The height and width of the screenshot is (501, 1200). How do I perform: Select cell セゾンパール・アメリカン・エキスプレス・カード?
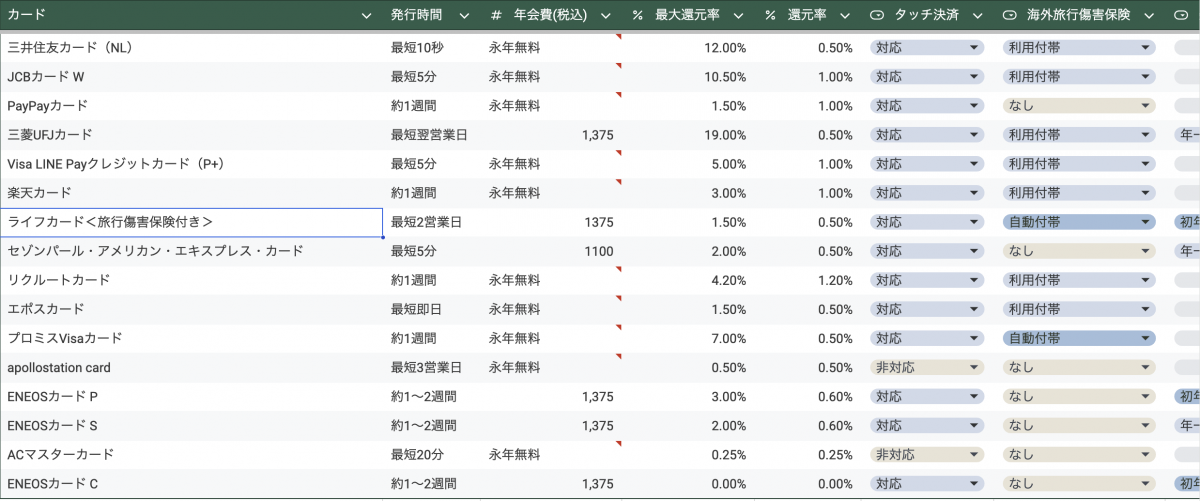[192, 251]
